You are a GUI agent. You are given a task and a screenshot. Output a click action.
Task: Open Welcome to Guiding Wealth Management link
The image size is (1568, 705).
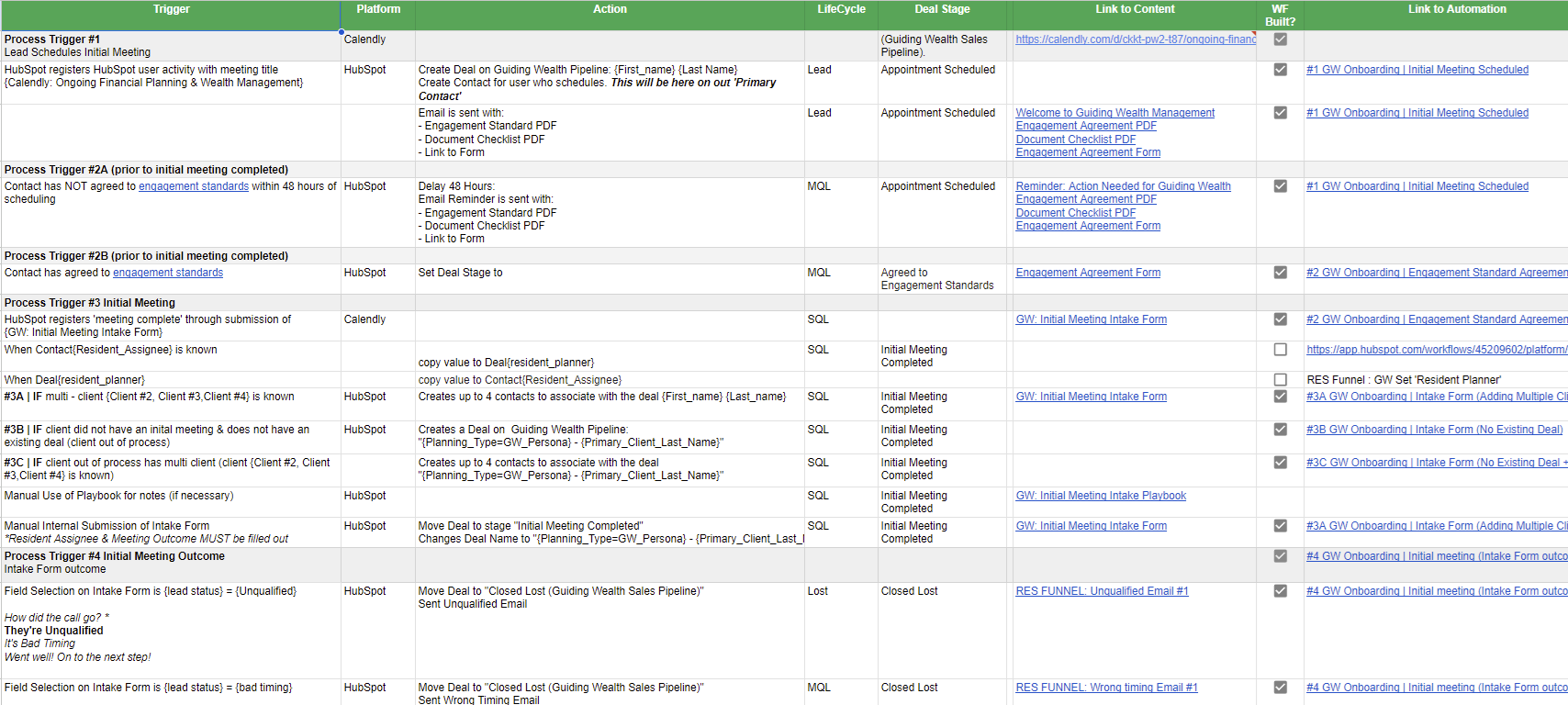[1114, 113]
